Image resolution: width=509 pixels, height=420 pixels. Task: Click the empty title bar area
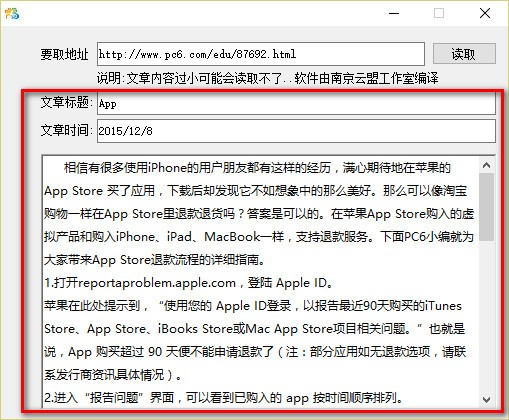coord(200,13)
